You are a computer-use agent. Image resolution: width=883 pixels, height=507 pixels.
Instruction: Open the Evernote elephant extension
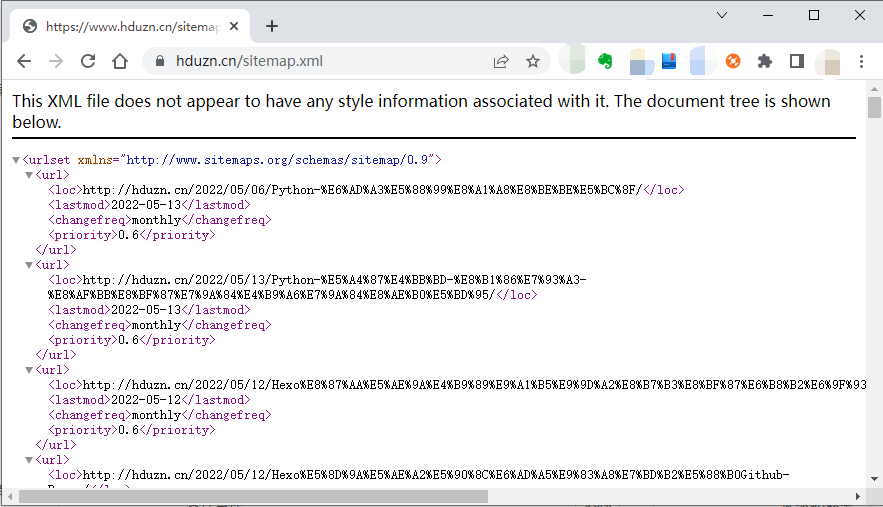point(605,61)
